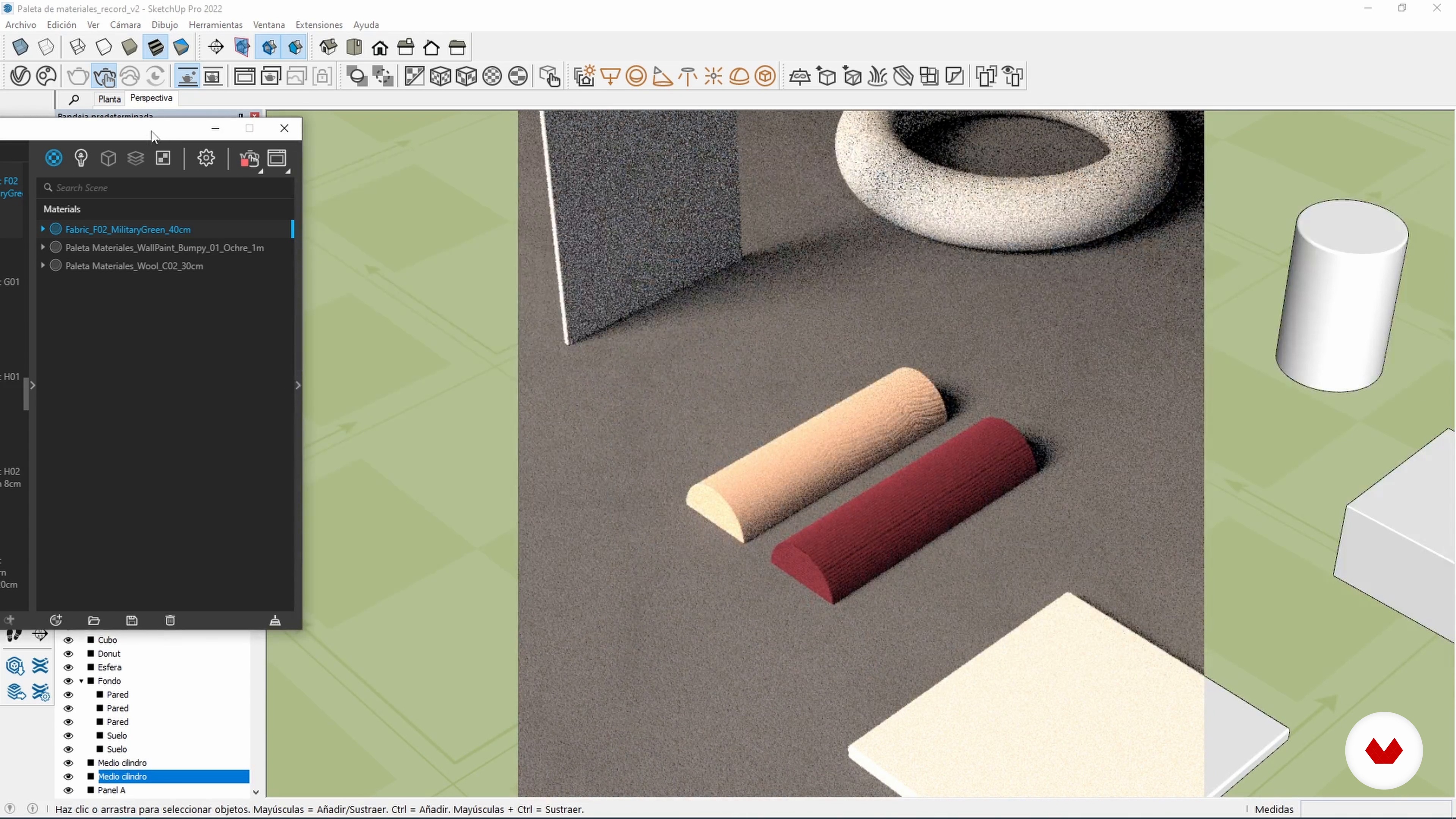Select the X-Ray face style
The height and width of the screenshot is (819, 1456).
[20, 47]
